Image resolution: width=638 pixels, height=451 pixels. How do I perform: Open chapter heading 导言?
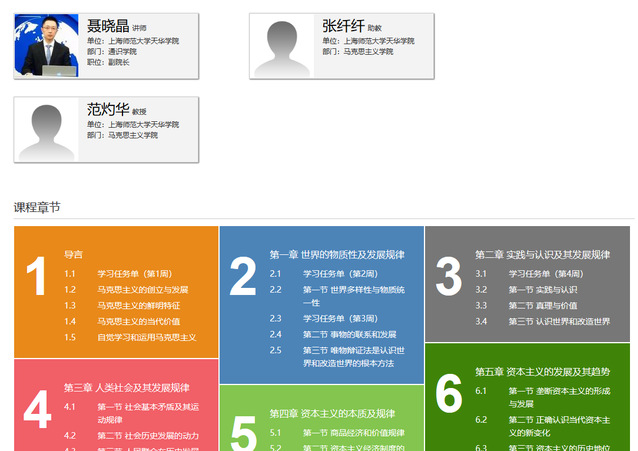click(73, 255)
